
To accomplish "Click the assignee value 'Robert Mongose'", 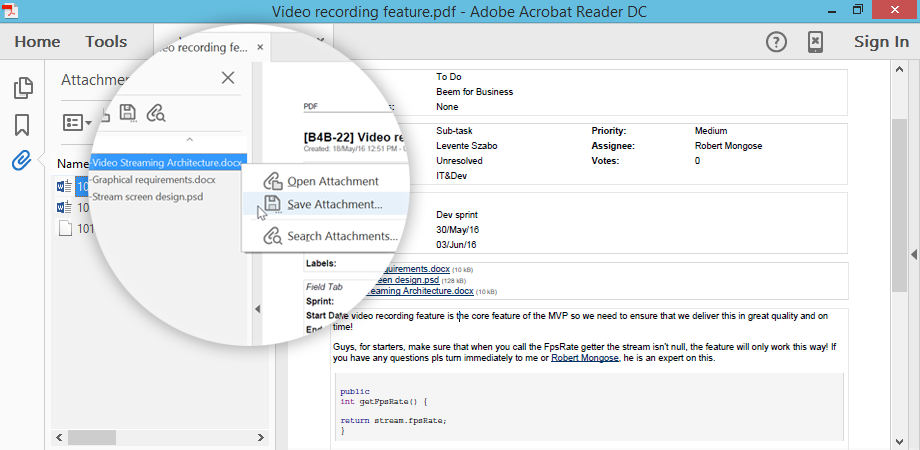I will pos(728,146).
